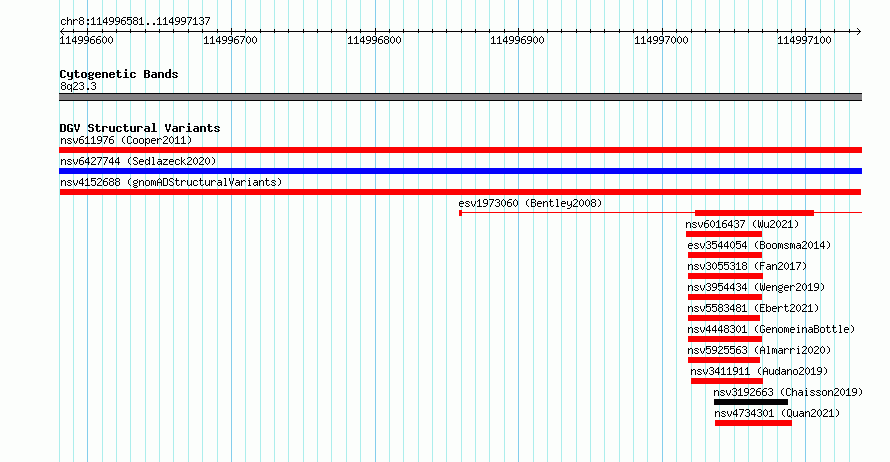Click the Cytogenetic Bands track title
The image size is (890, 462).
coord(119,74)
